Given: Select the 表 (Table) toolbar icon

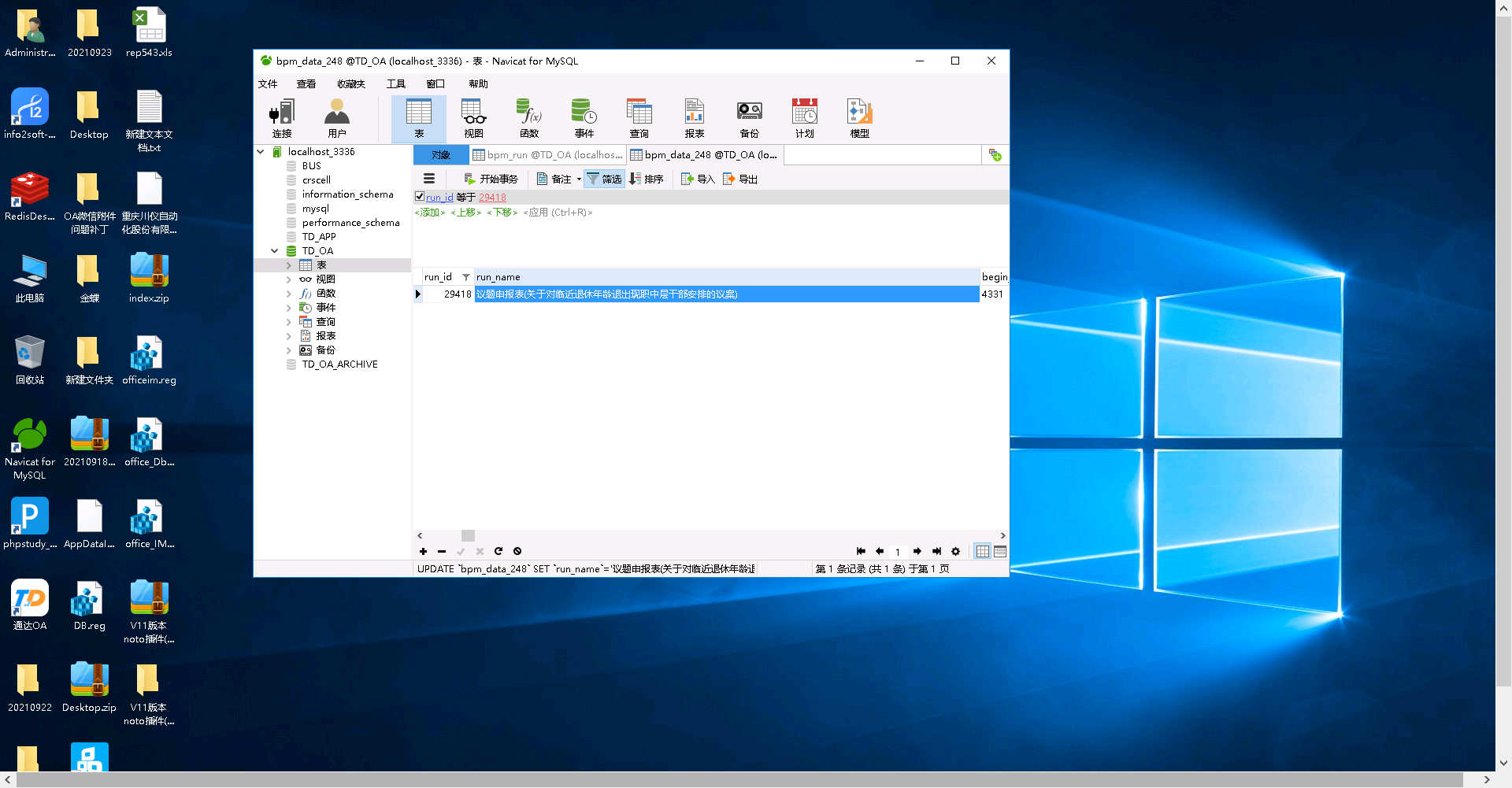Looking at the screenshot, I should (419, 119).
